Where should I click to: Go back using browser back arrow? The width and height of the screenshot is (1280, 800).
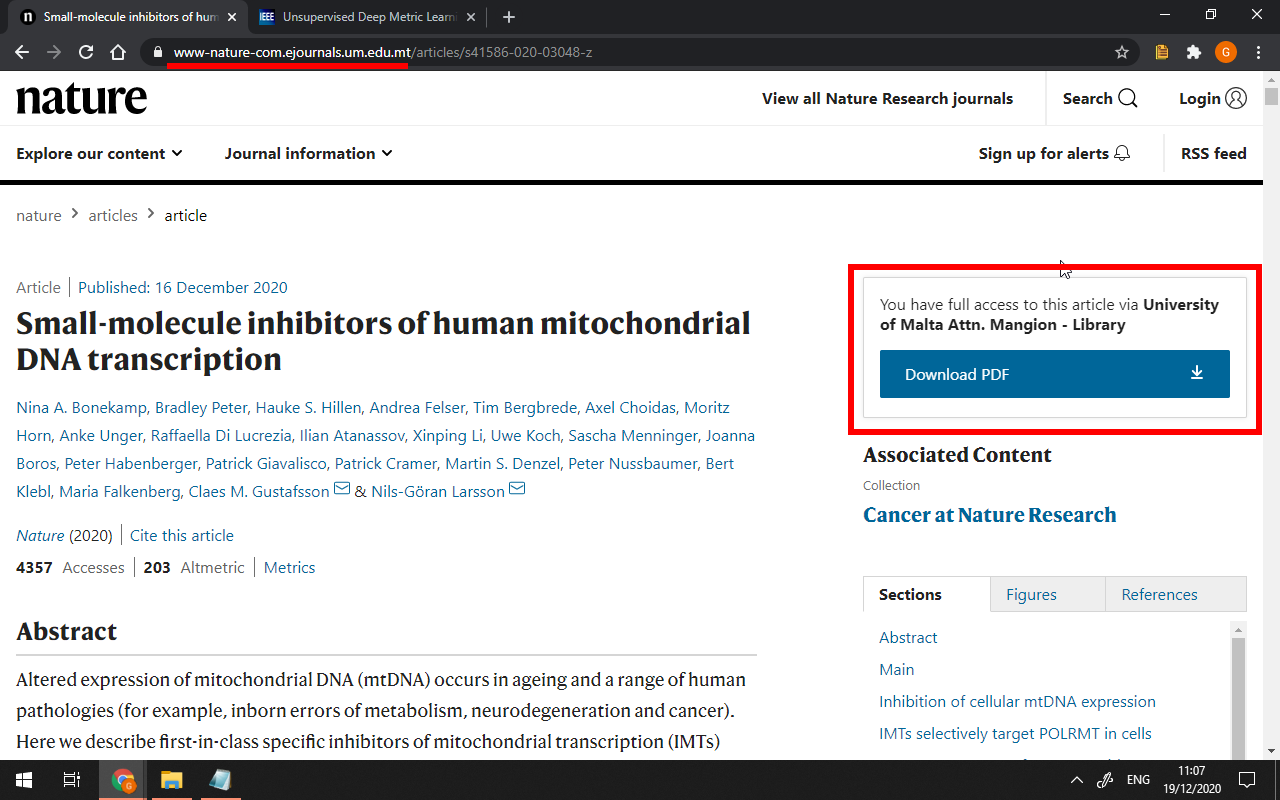point(22,52)
